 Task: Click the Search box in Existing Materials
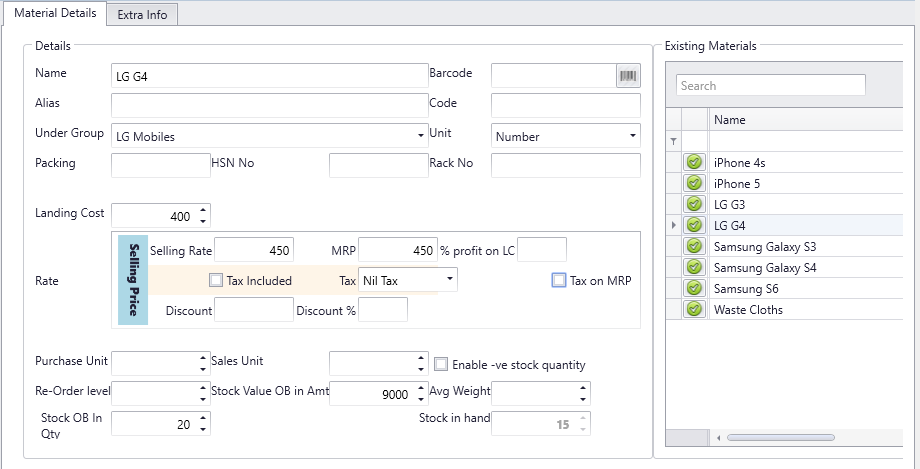[x=771, y=85]
